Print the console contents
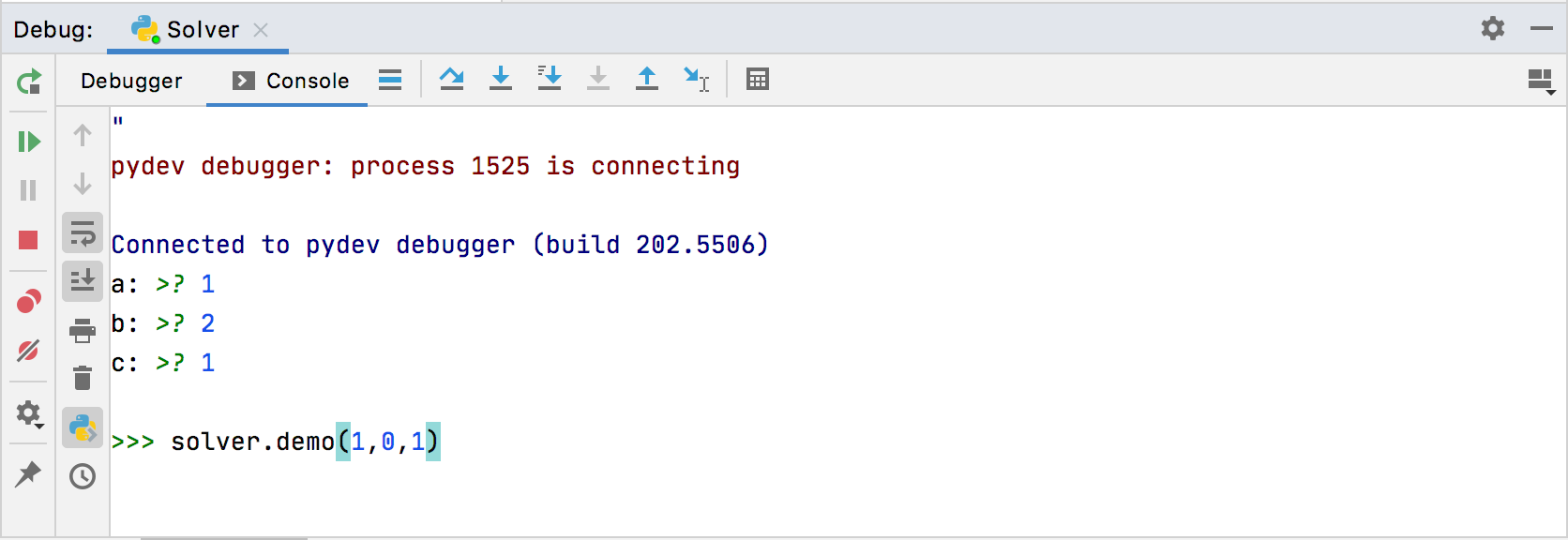 [83, 331]
